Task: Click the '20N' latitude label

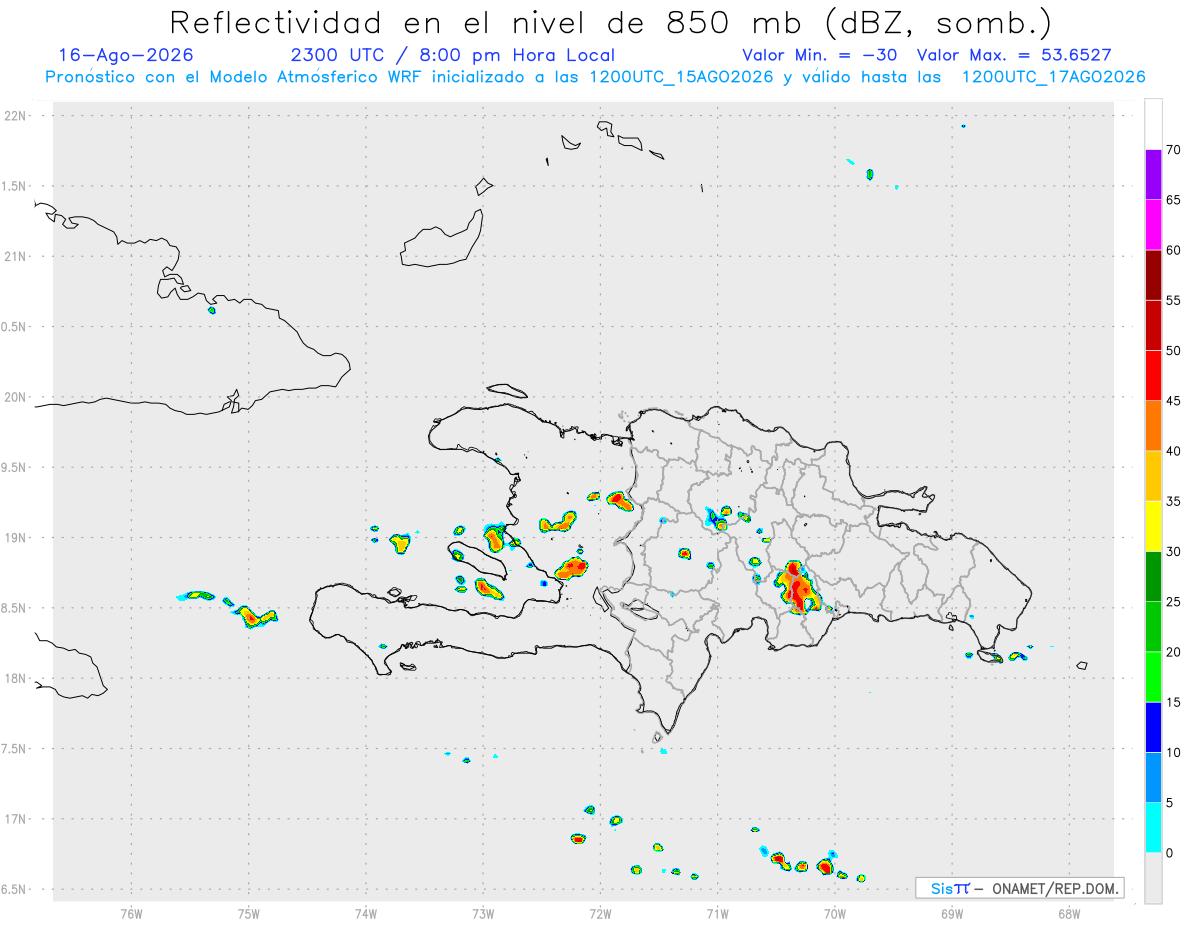Action: point(15,397)
